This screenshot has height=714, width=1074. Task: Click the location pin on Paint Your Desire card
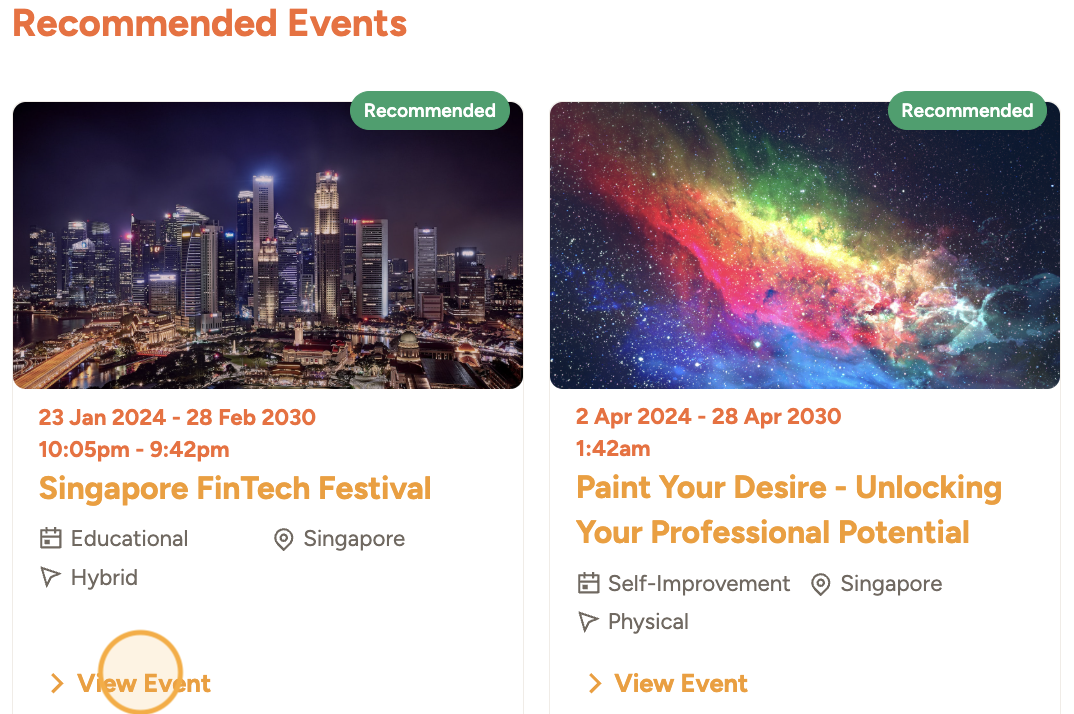click(820, 584)
